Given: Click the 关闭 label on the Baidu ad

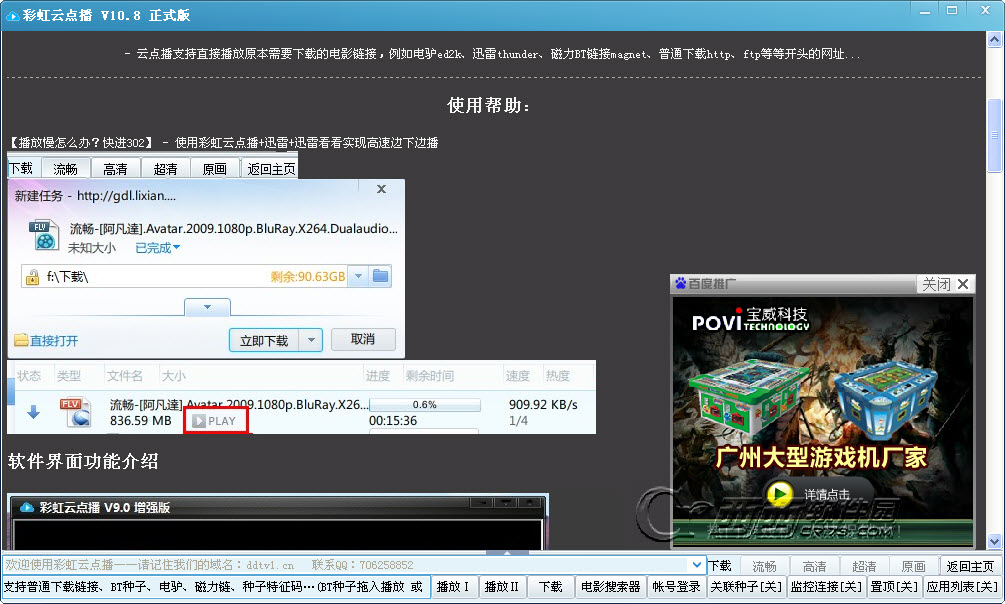Looking at the screenshot, I should point(936,284).
